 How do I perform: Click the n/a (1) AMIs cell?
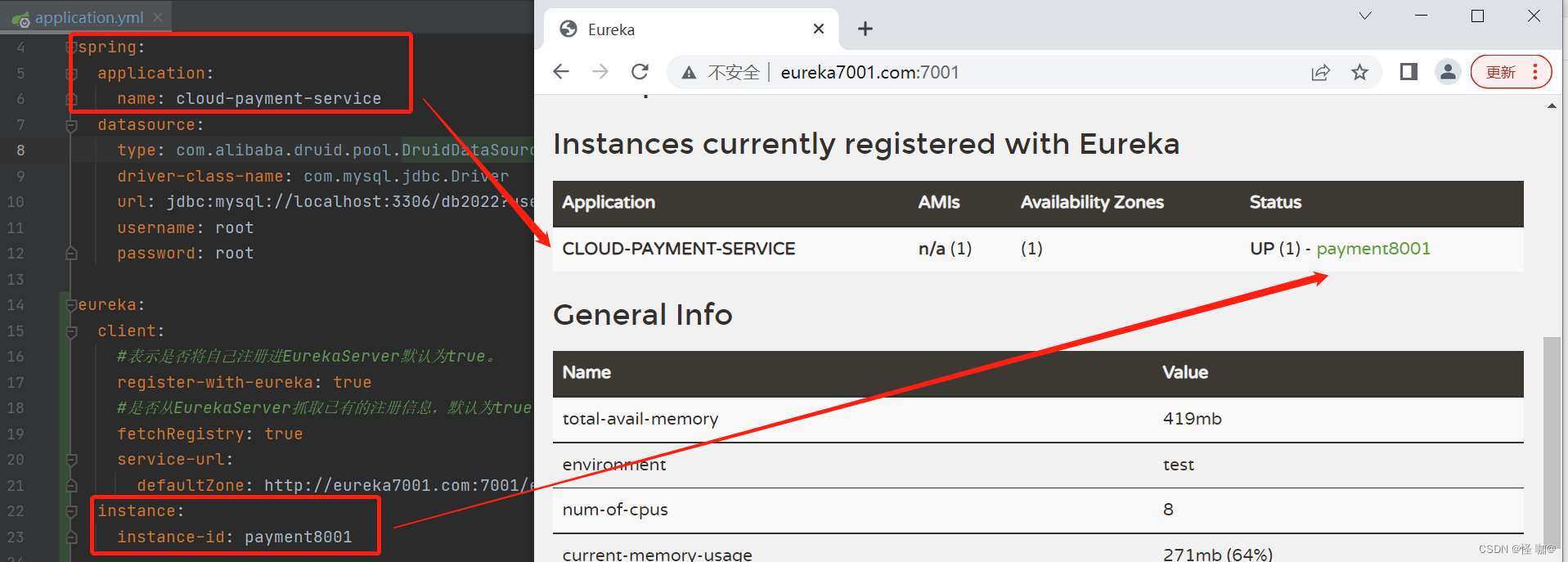pos(945,249)
